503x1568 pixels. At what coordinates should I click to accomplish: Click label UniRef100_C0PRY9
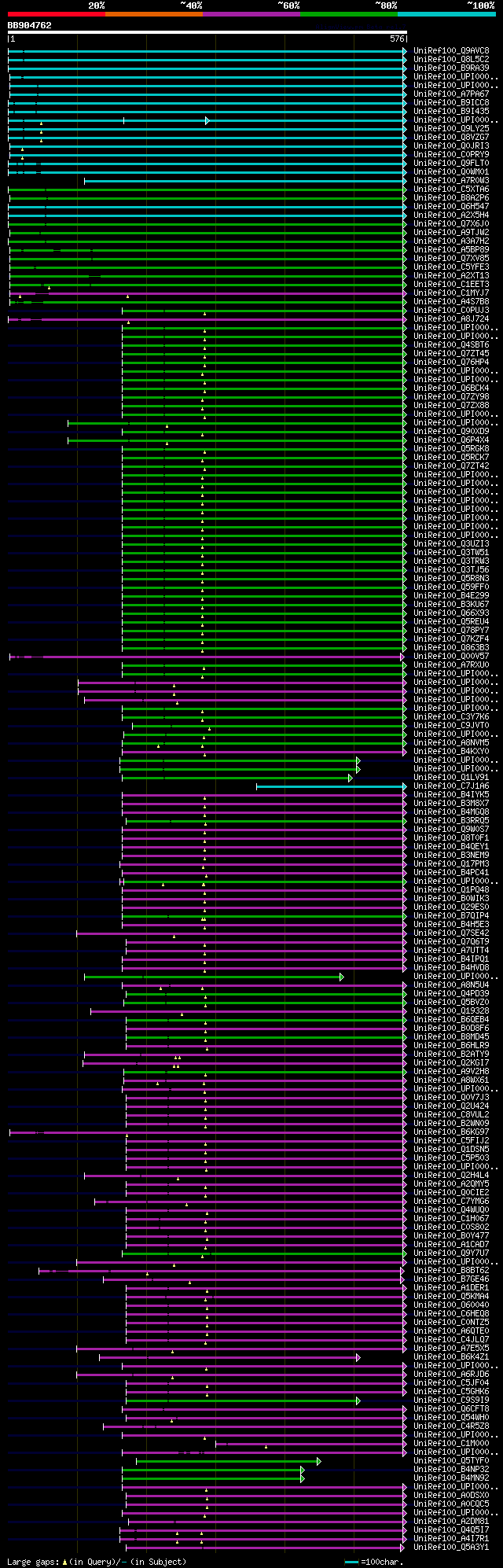[x=451, y=154]
